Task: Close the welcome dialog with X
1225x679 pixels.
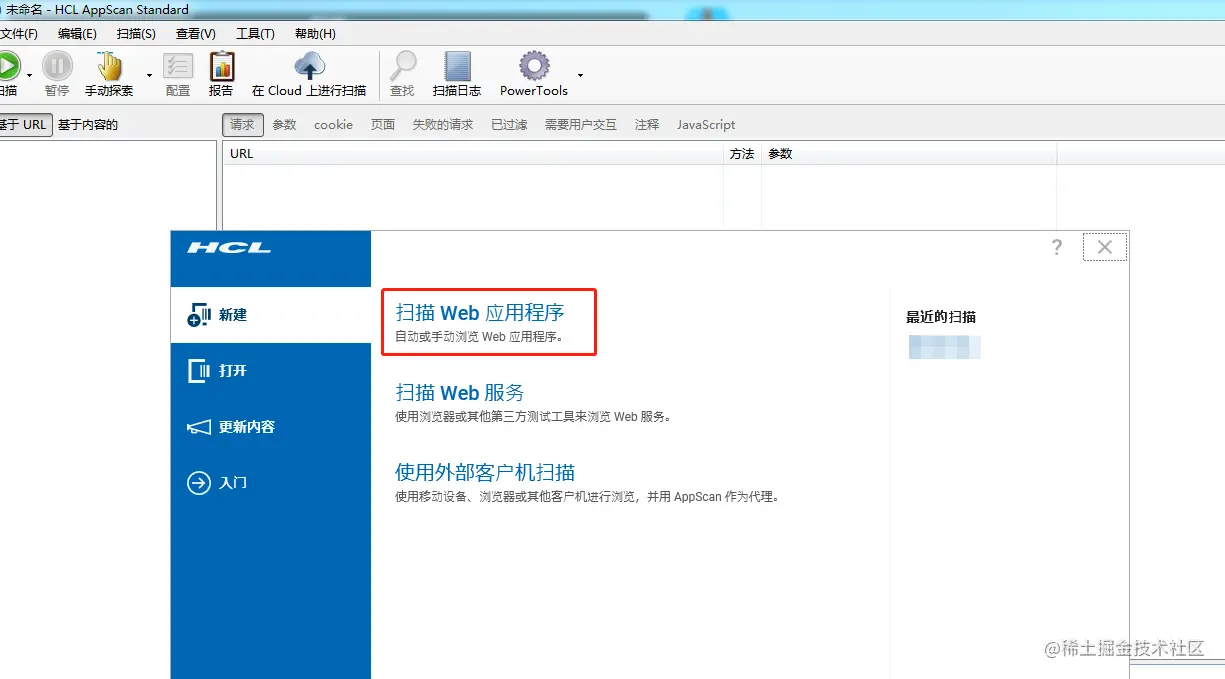Action: [x=1105, y=247]
